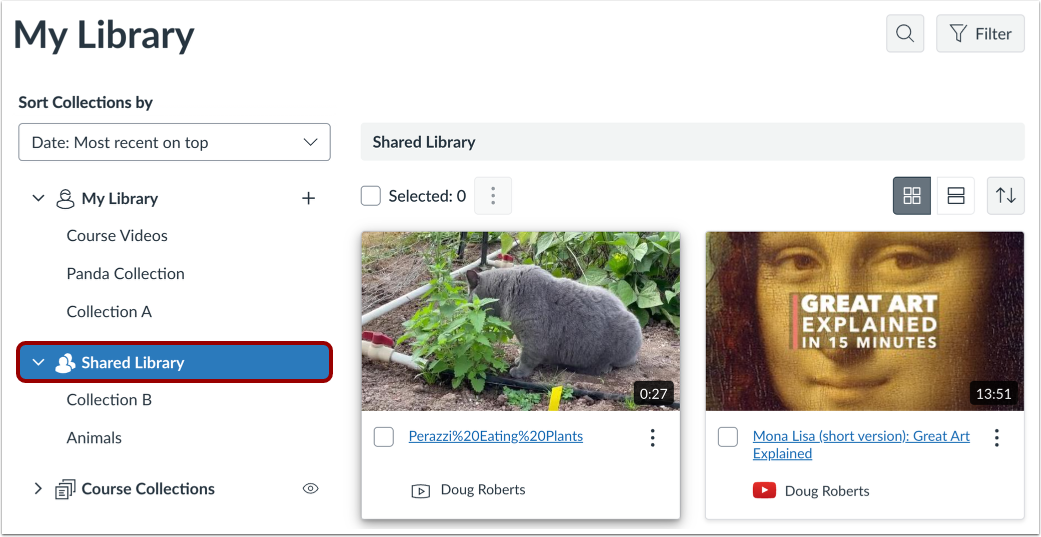Select the Course Collections heading

coord(148,489)
